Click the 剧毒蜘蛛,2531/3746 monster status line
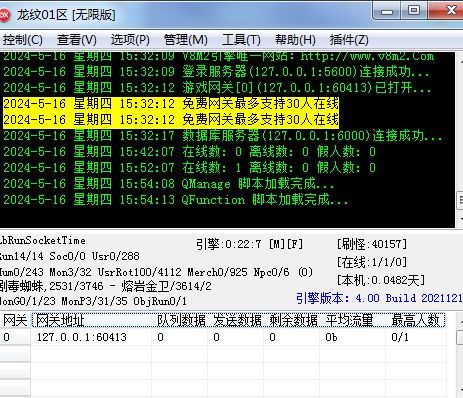 coord(106,286)
